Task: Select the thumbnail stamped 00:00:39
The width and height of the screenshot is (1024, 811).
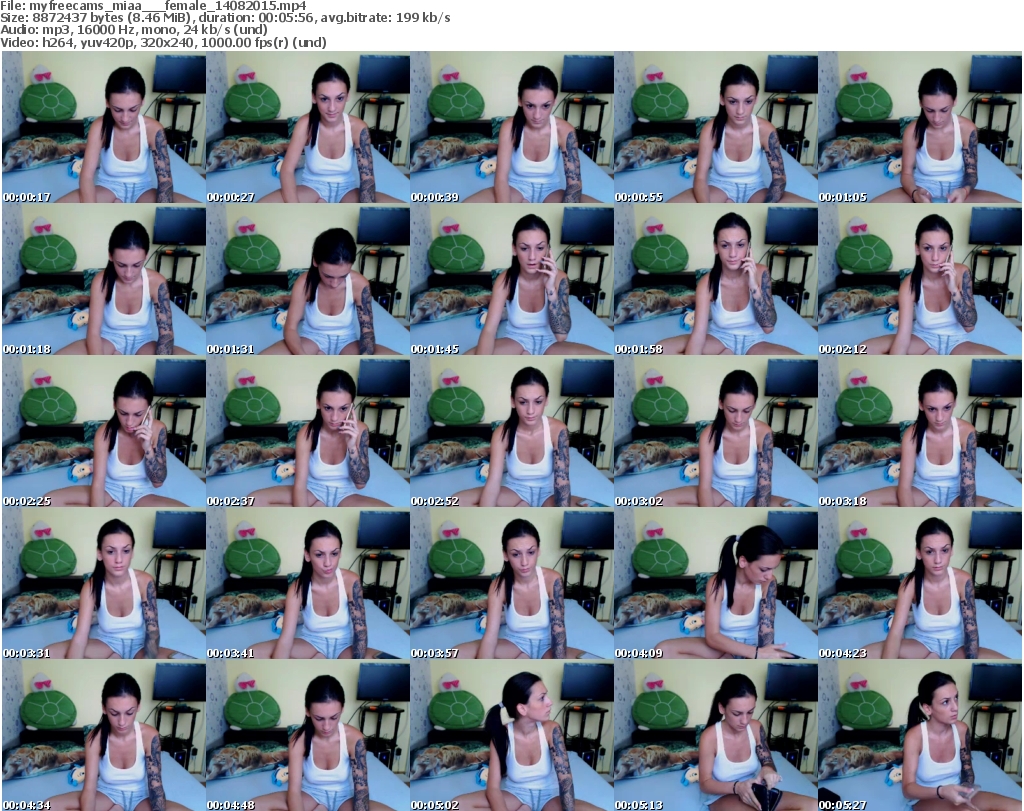Action: (x=512, y=127)
